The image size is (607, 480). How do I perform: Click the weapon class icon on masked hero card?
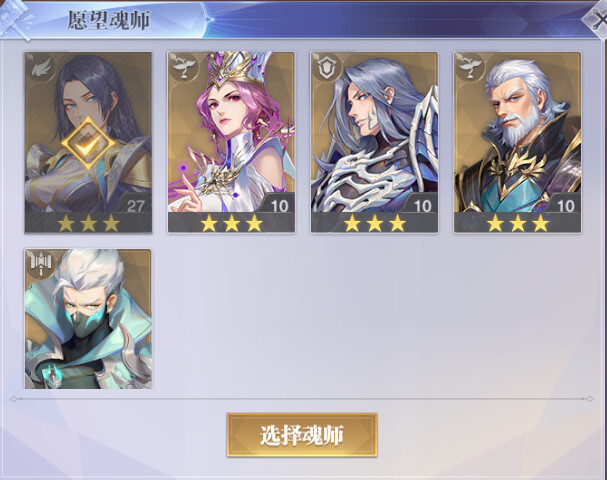pyautogui.click(x=41, y=264)
